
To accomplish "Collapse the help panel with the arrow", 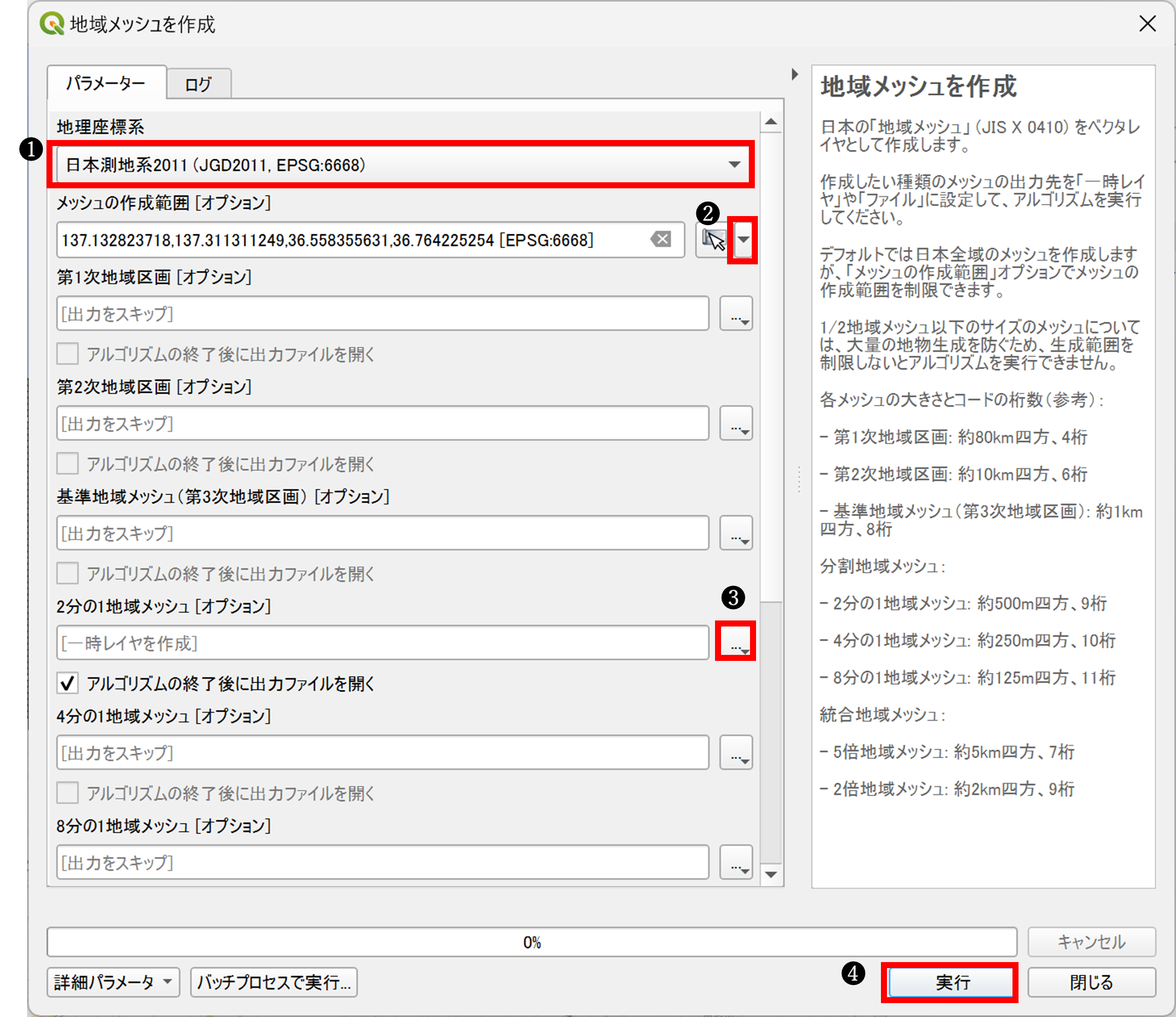I will point(795,74).
